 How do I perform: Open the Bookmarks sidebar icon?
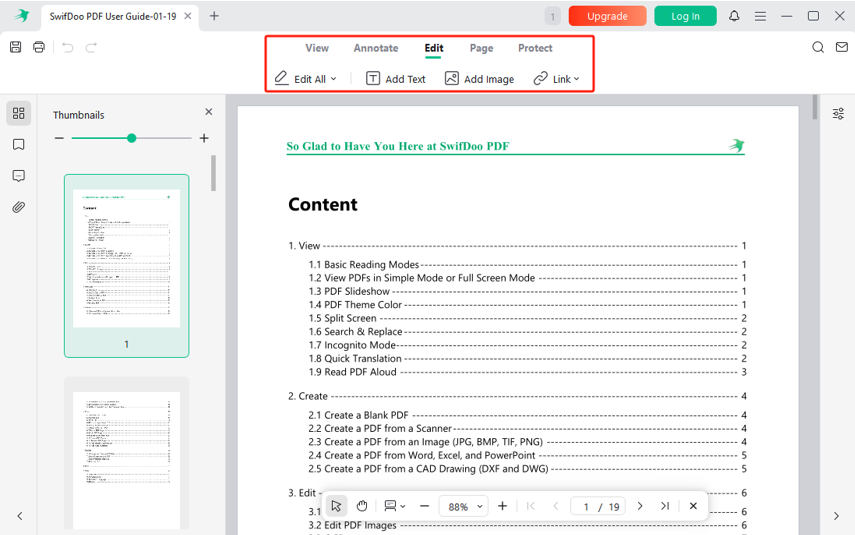tap(19, 145)
